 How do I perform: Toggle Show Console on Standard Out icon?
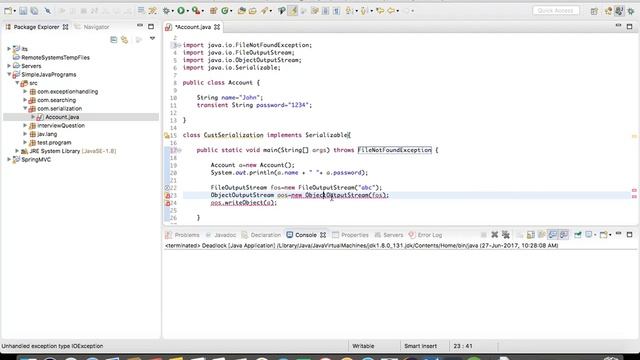[x=553, y=235]
